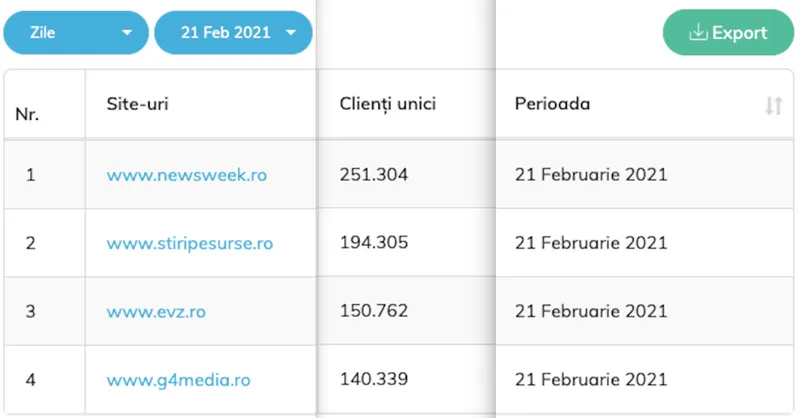Expand the 21 Feb 2021 date dropdown

click(233, 33)
